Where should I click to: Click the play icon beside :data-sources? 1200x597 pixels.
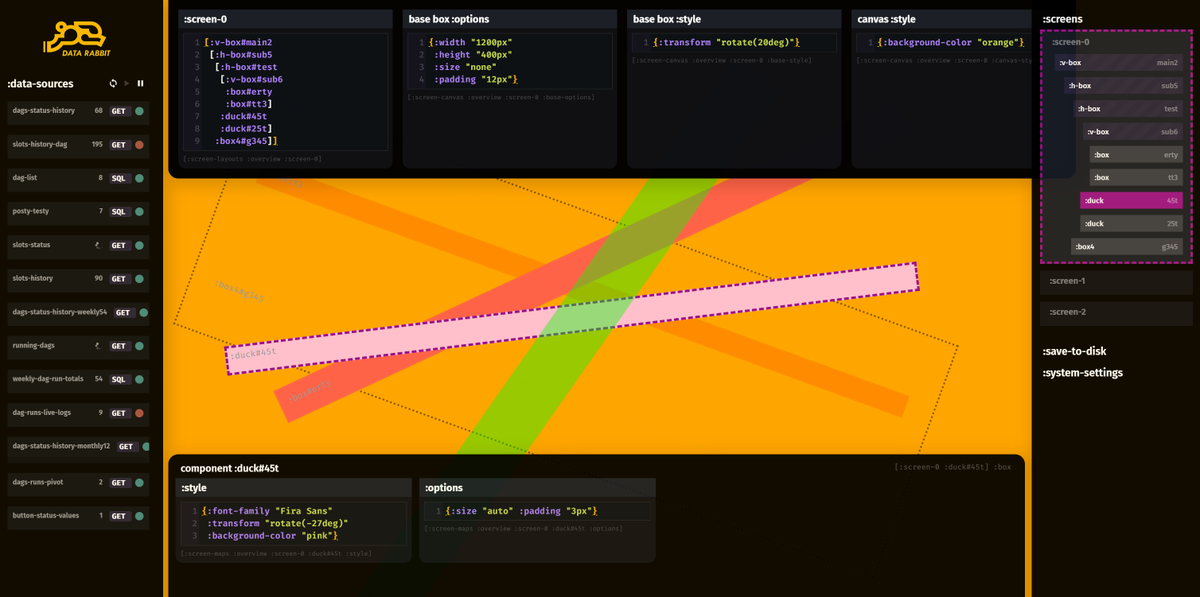[x=127, y=84]
